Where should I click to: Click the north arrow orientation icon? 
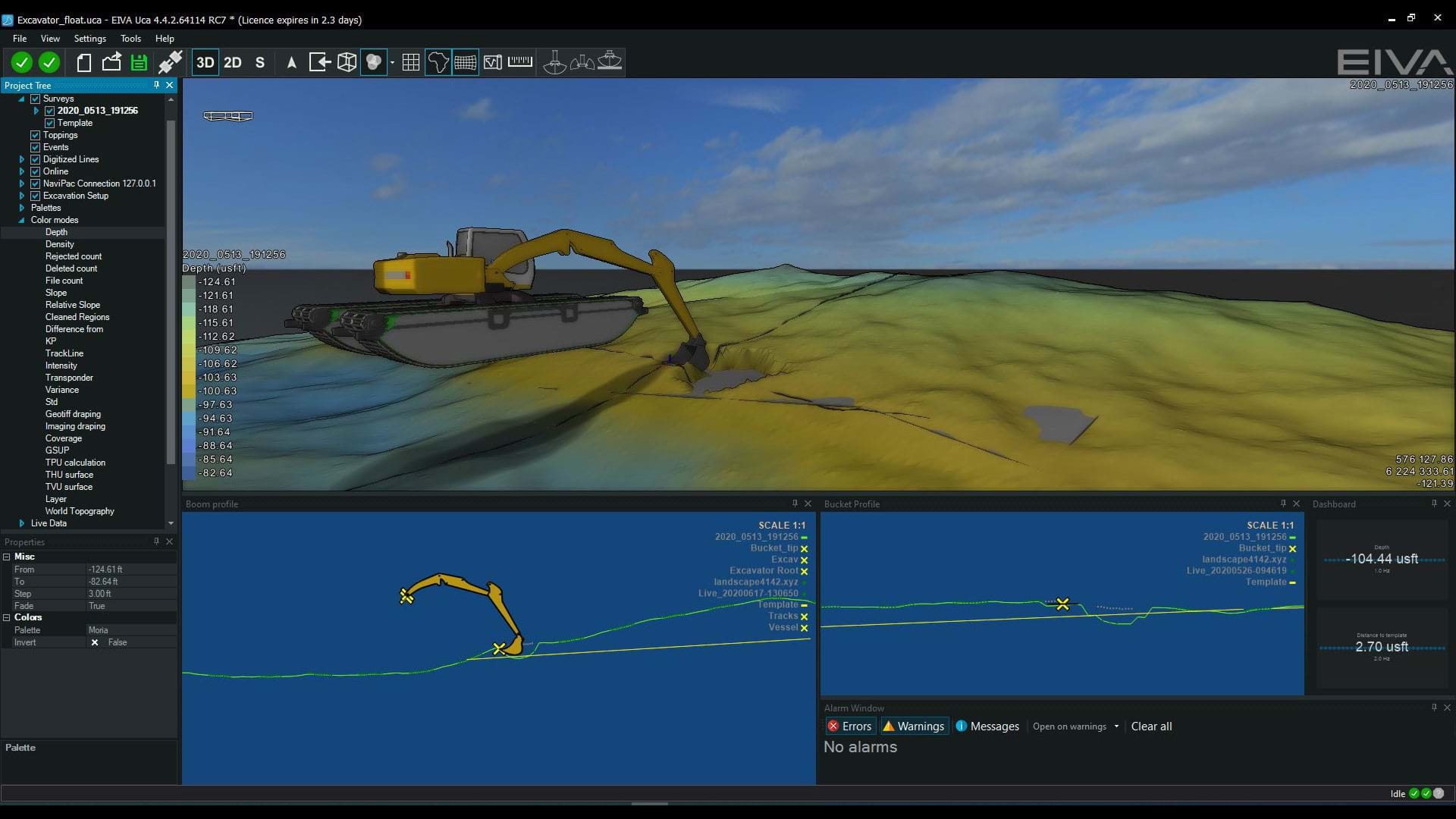291,62
